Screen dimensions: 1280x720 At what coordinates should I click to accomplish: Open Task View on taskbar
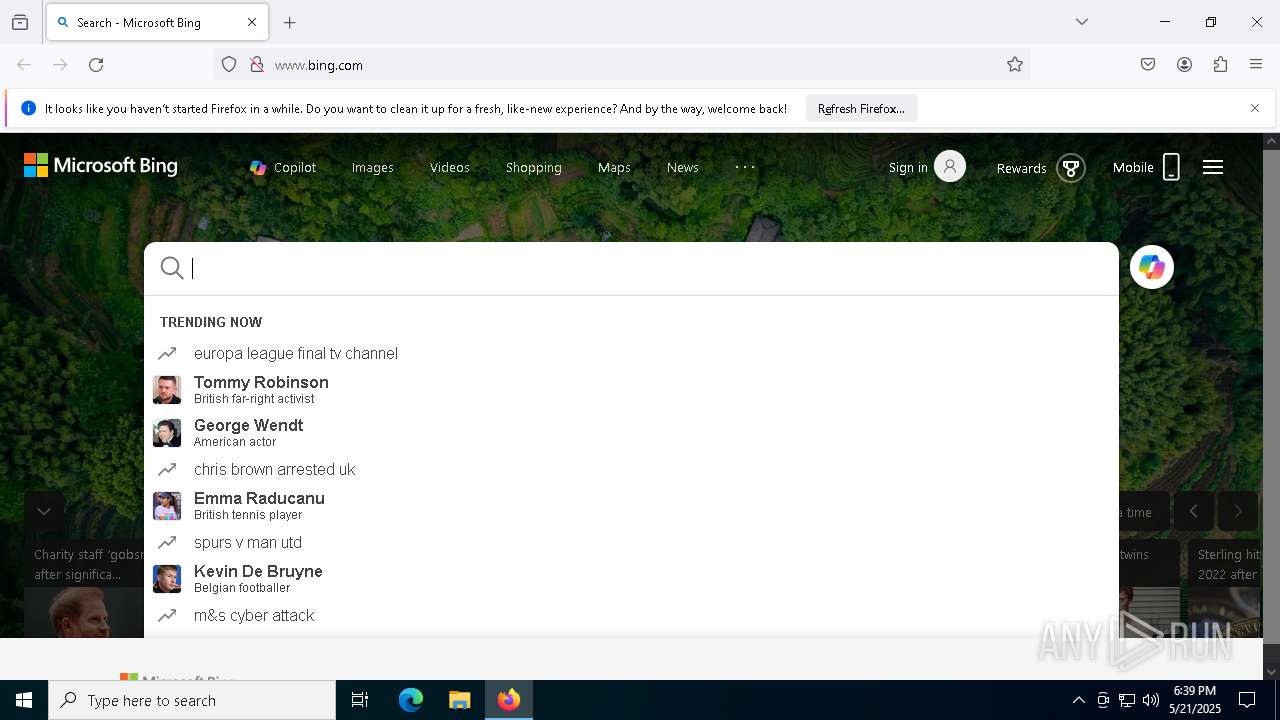pyautogui.click(x=360, y=700)
